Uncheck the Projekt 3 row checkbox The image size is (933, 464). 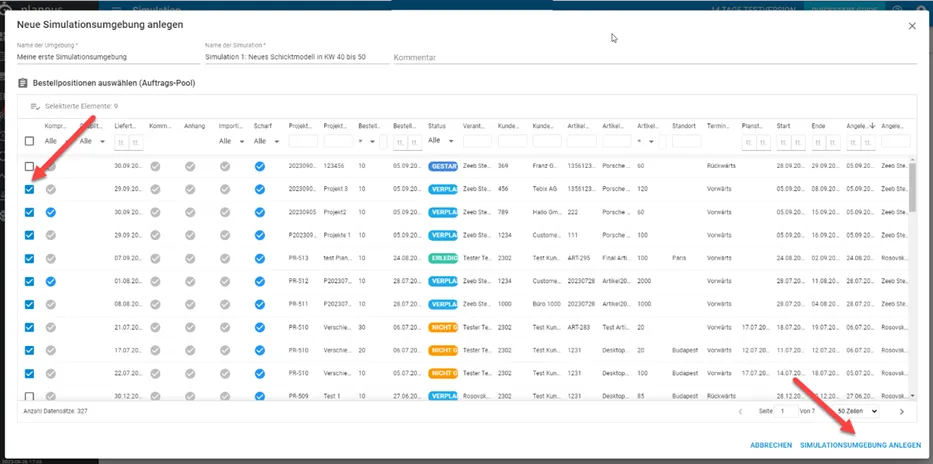pos(29,189)
